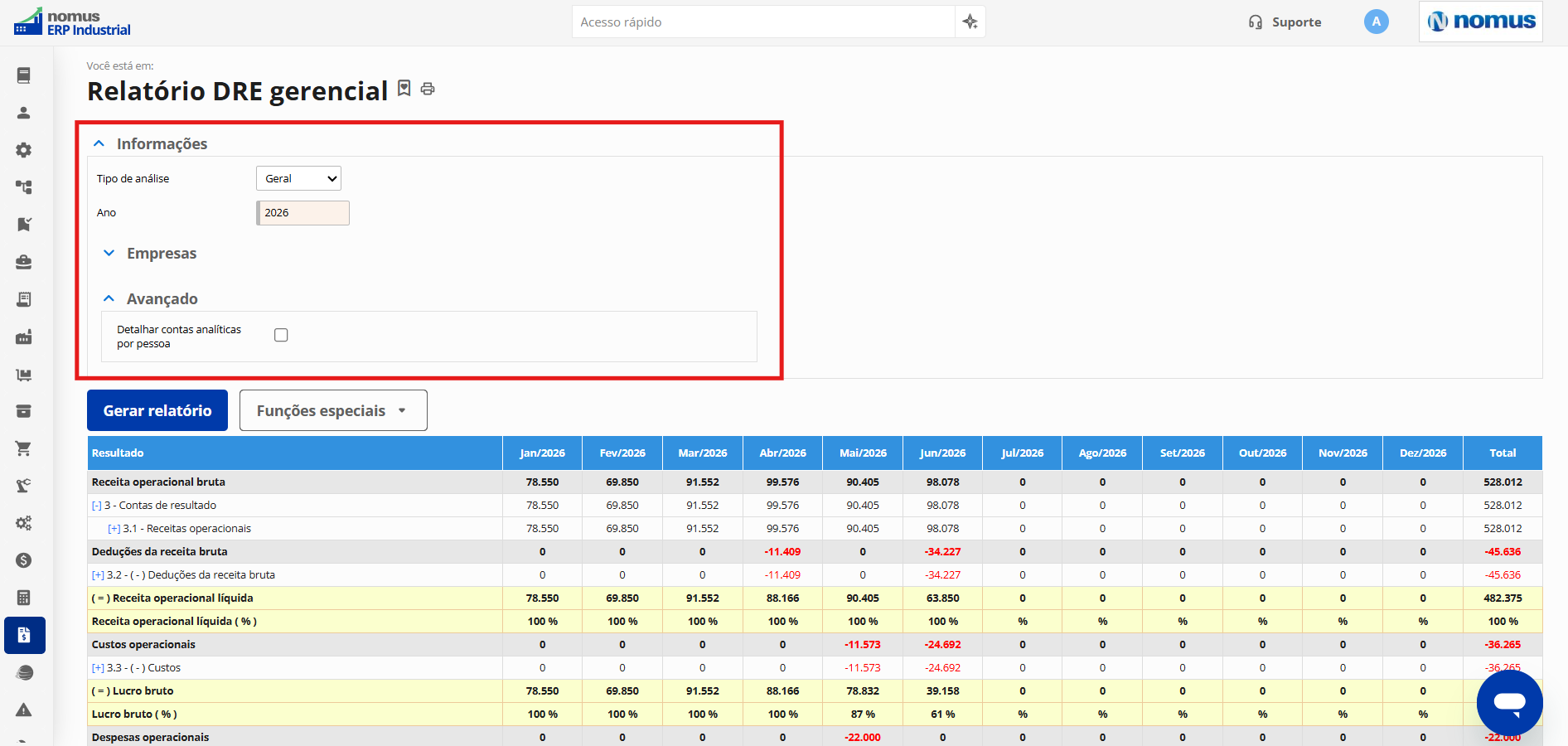This screenshot has width=1568, height=746.
Task: Click the Total column header
Action: (1503, 453)
